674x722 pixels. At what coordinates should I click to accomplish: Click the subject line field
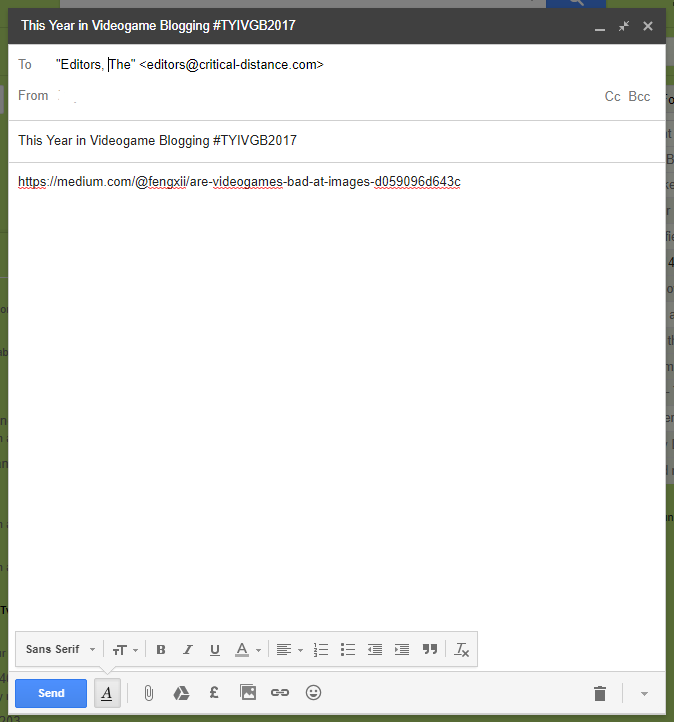tap(337, 140)
